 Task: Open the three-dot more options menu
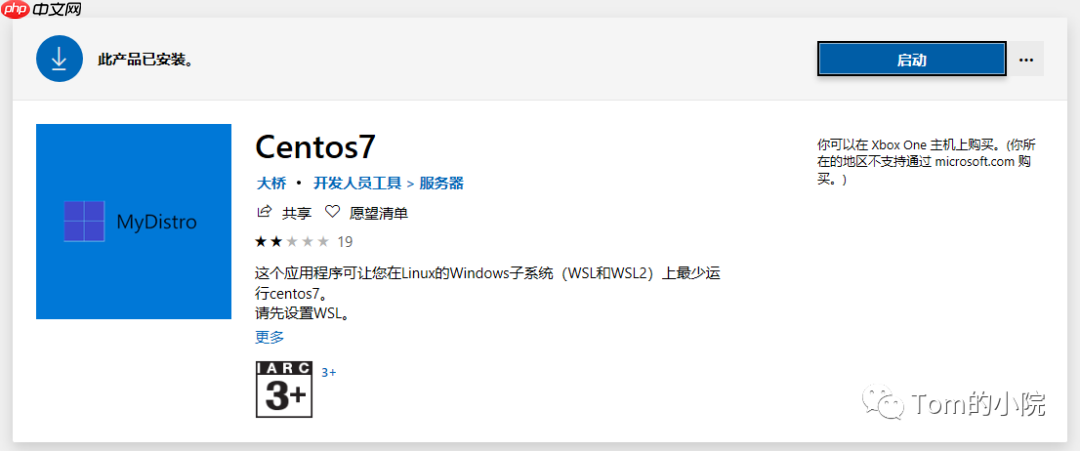point(1026,60)
